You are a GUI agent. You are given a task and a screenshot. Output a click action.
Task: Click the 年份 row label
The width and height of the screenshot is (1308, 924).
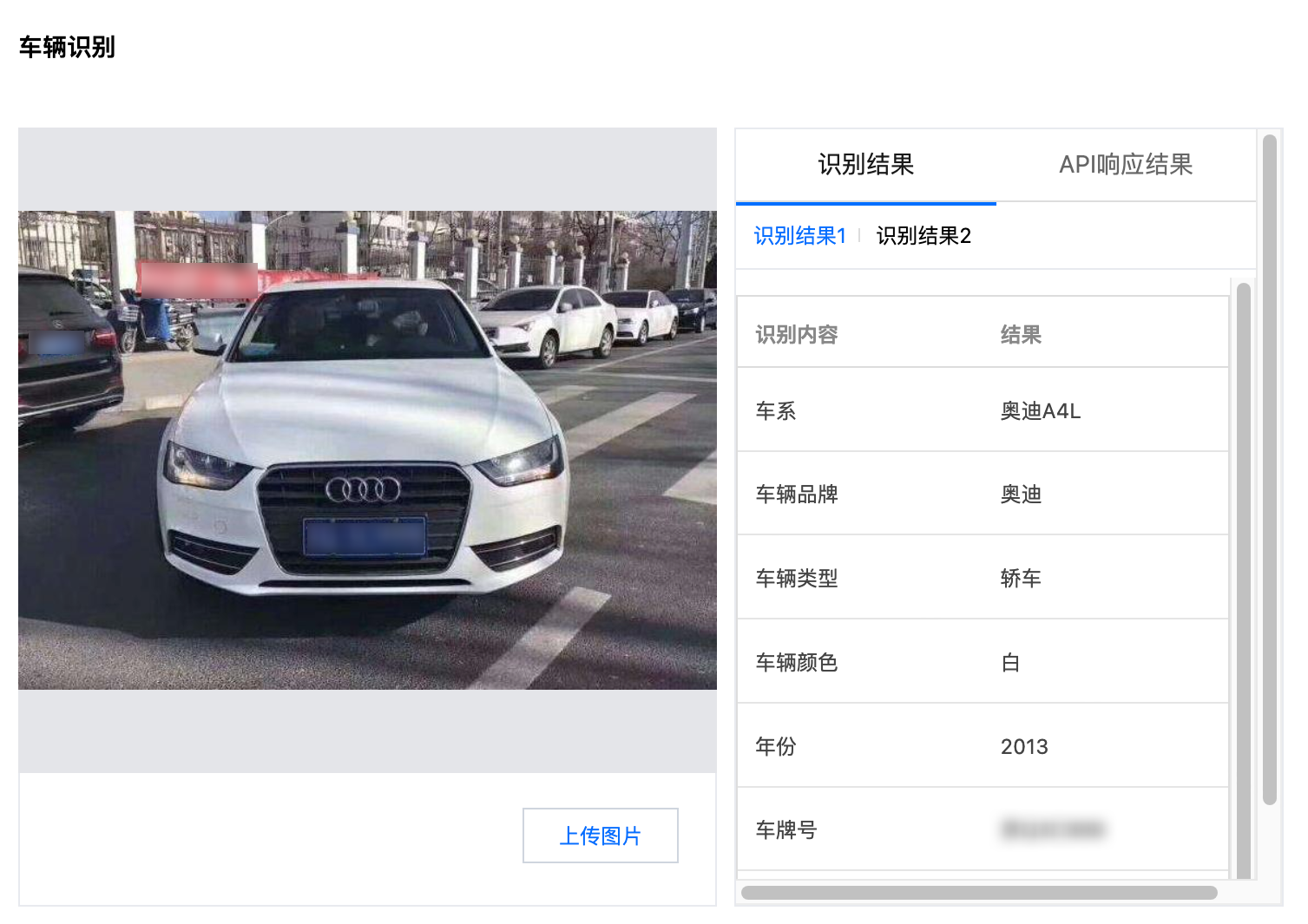[776, 746]
